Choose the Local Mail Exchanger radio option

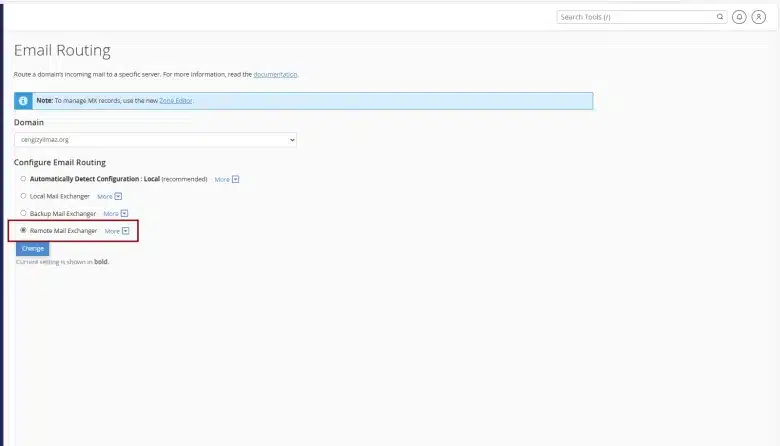pos(23,196)
